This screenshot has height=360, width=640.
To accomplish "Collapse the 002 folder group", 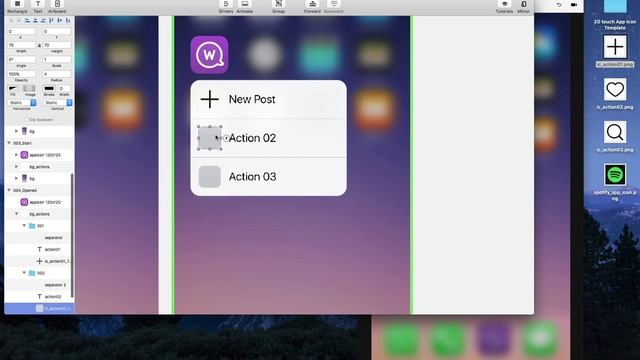I will point(24,273).
